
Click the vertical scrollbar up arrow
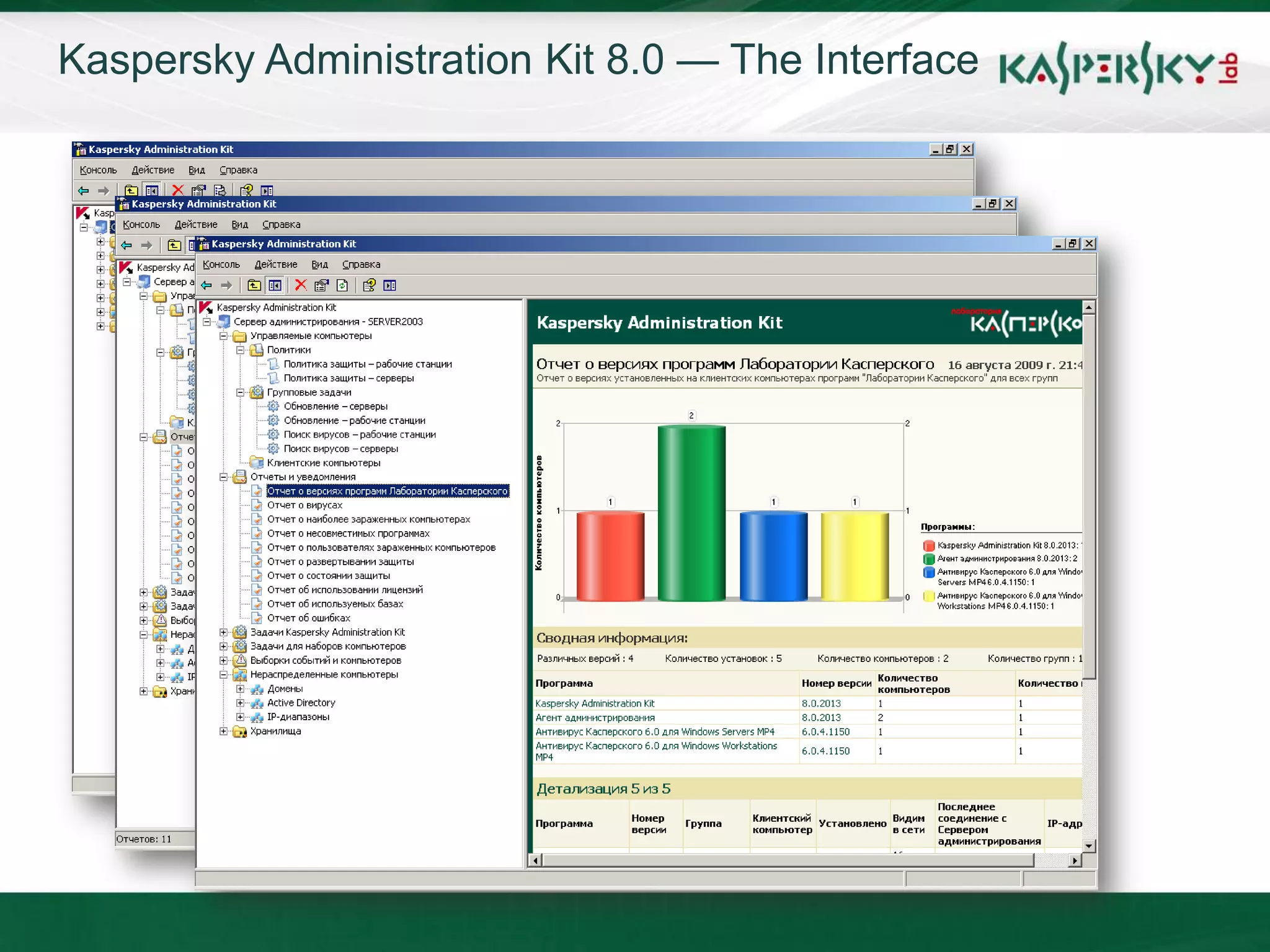pyautogui.click(x=1089, y=307)
